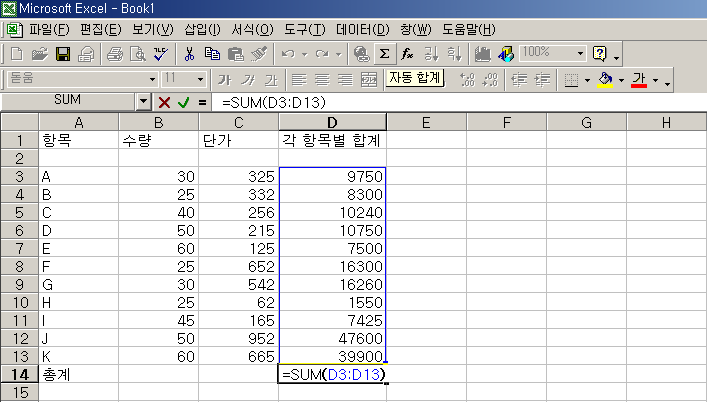Decrease decimal places icon
The height and width of the screenshot is (402, 707).
490,80
